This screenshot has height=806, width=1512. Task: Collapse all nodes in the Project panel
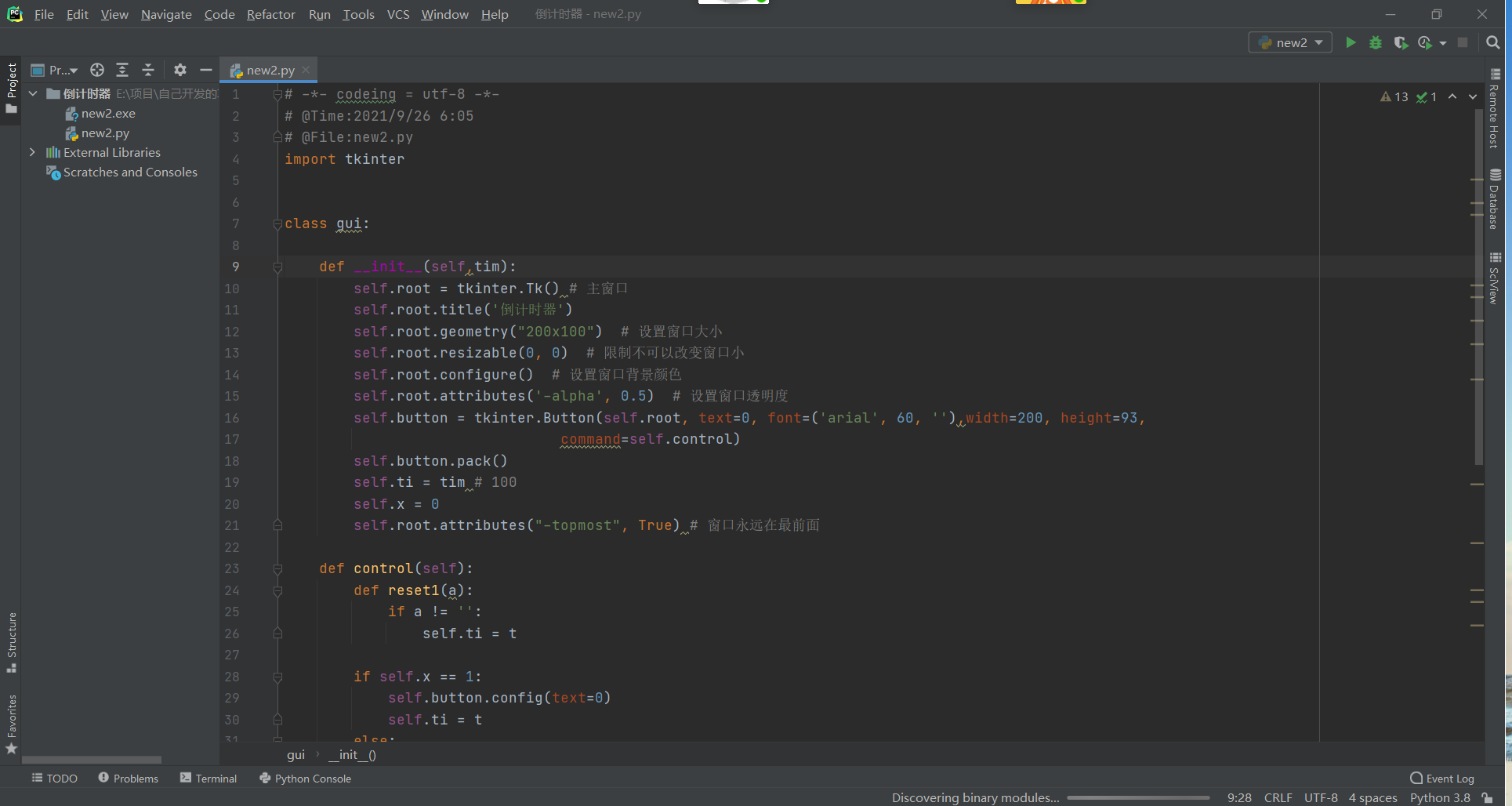coord(148,70)
